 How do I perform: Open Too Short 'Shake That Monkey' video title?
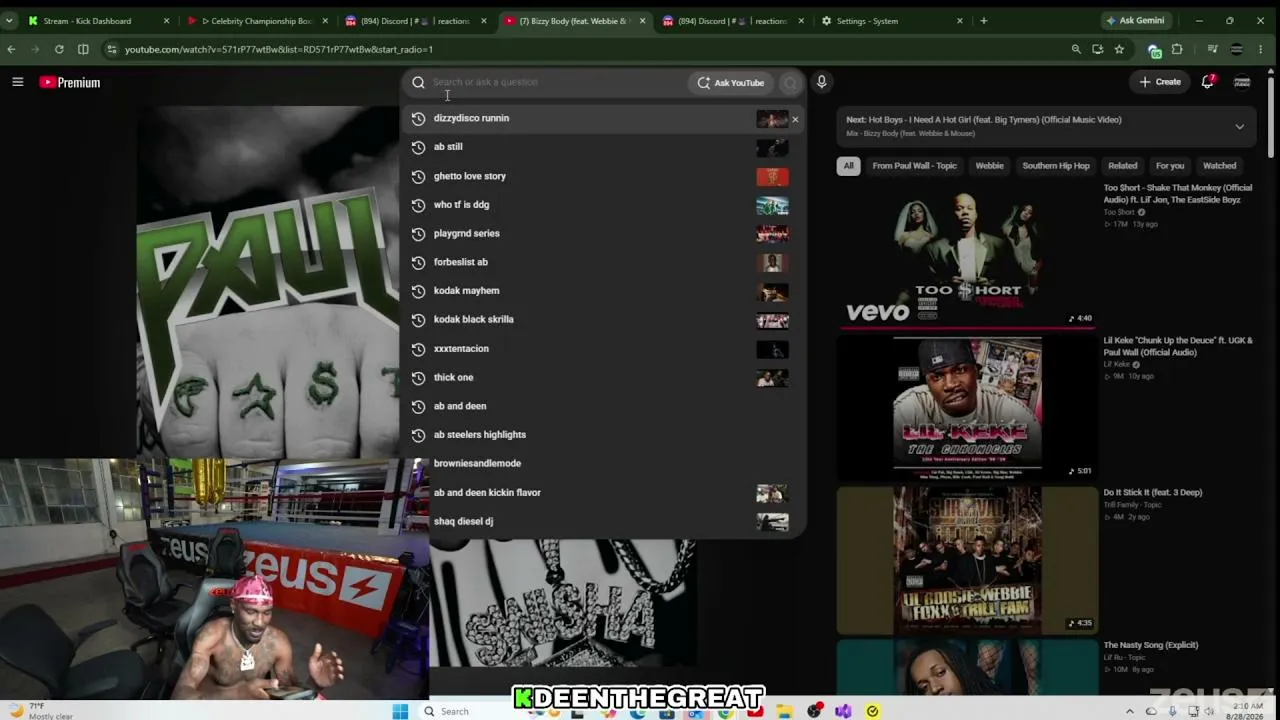coord(1177,193)
